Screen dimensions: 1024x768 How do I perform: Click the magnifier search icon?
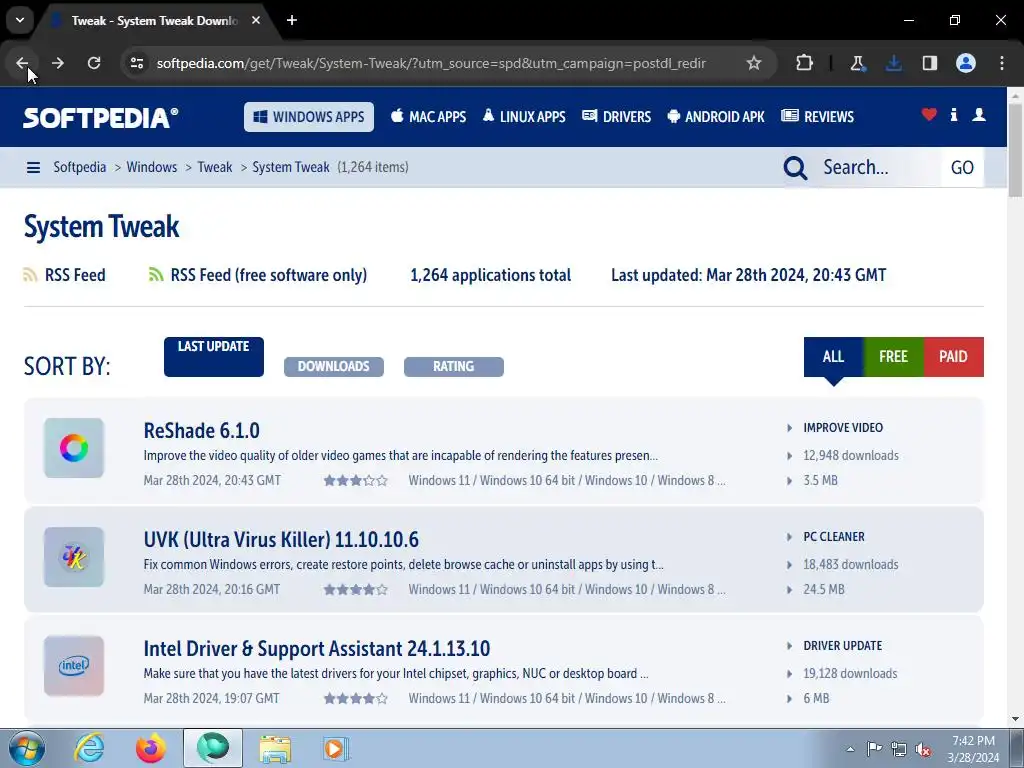[x=795, y=168]
